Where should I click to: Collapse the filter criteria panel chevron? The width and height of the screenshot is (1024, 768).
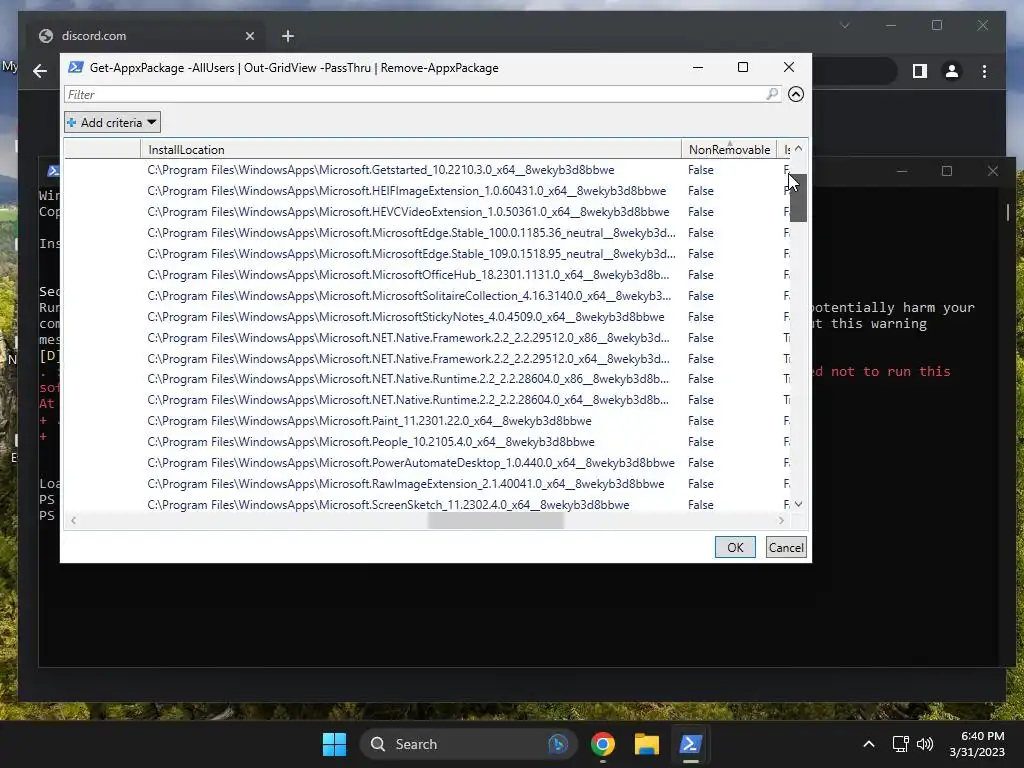795,94
